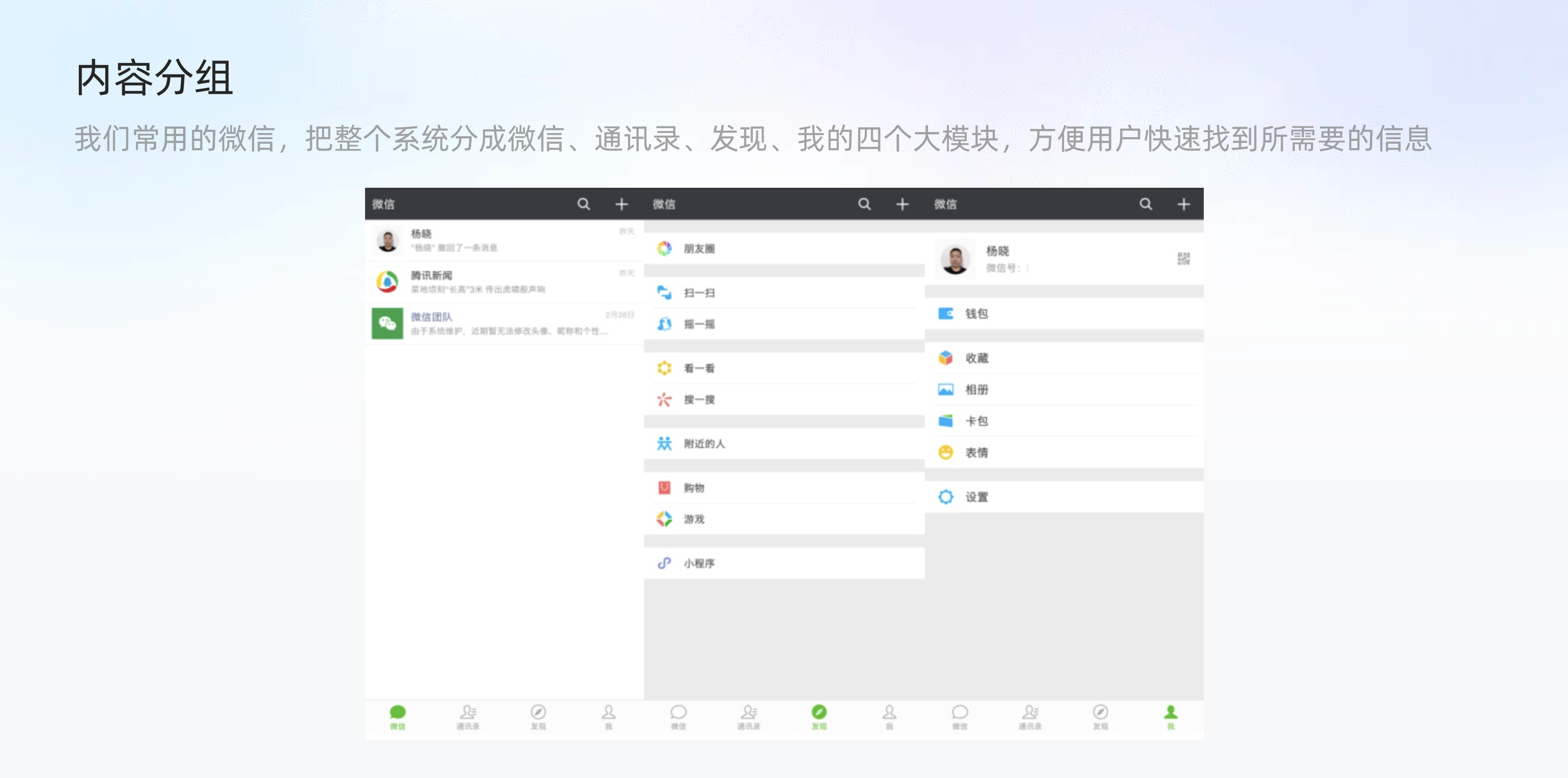Open 朋友圈 Moments entry
The width and height of the screenshot is (1568, 778).
(699, 248)
